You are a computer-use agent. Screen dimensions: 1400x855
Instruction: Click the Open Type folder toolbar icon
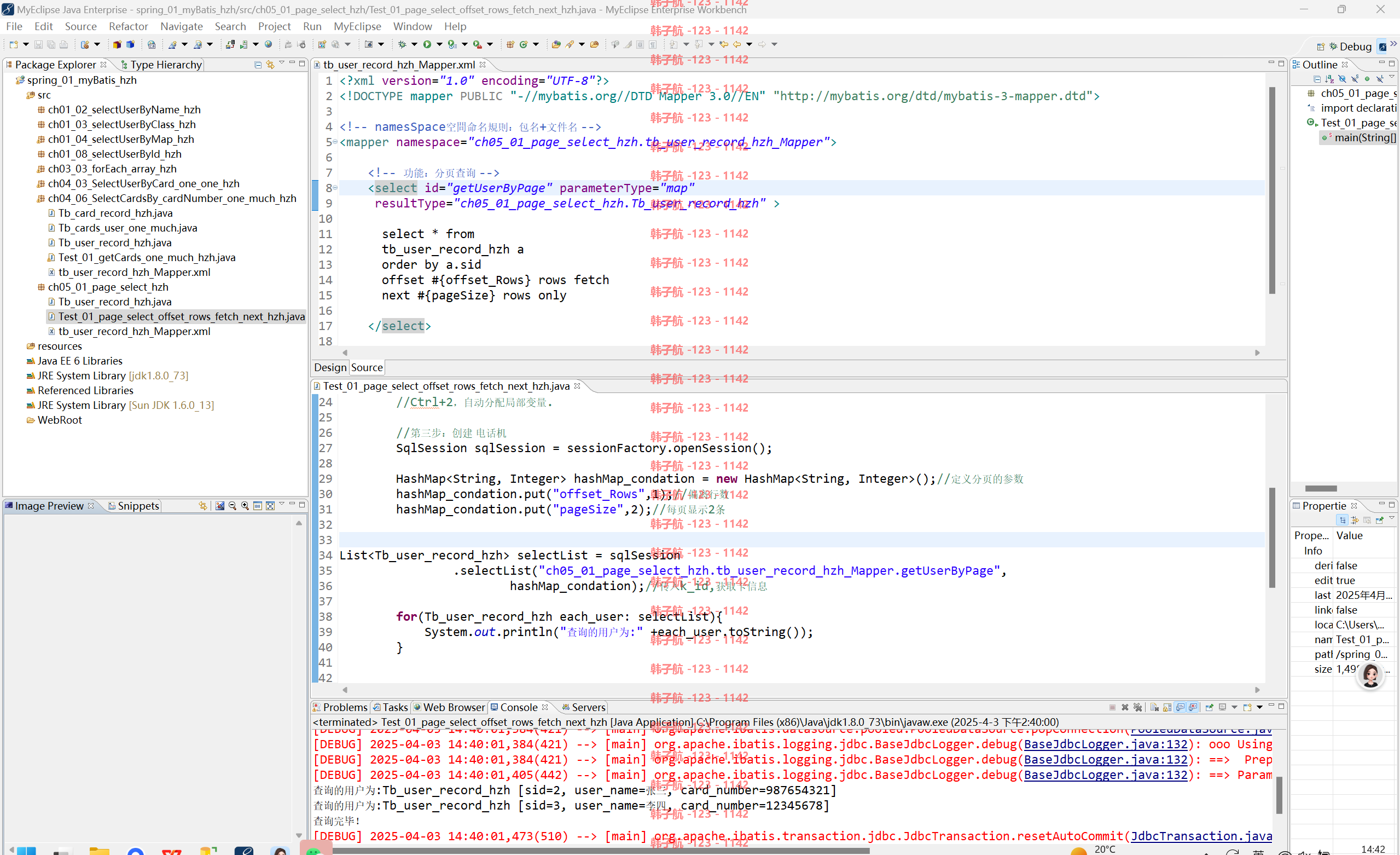556,44
